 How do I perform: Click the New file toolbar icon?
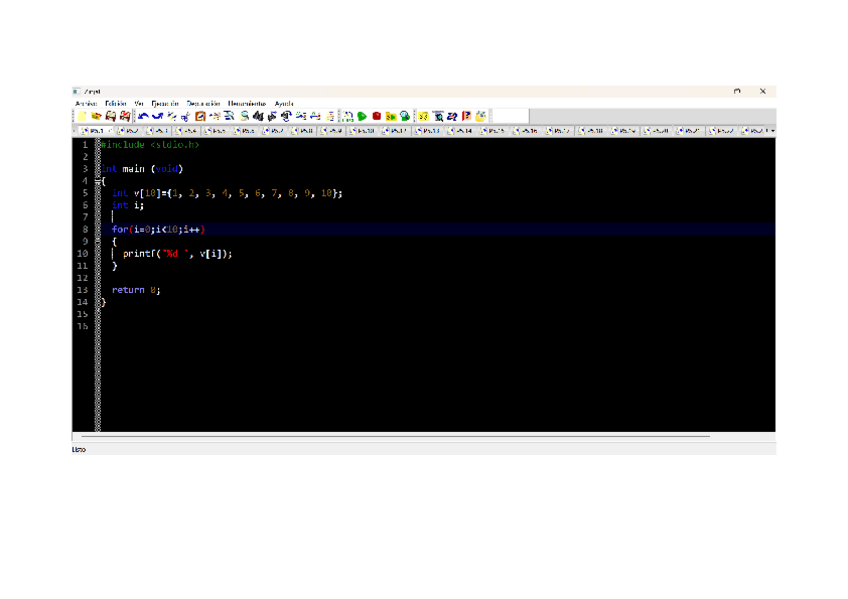pyautogui.click(x=82, y=116)
